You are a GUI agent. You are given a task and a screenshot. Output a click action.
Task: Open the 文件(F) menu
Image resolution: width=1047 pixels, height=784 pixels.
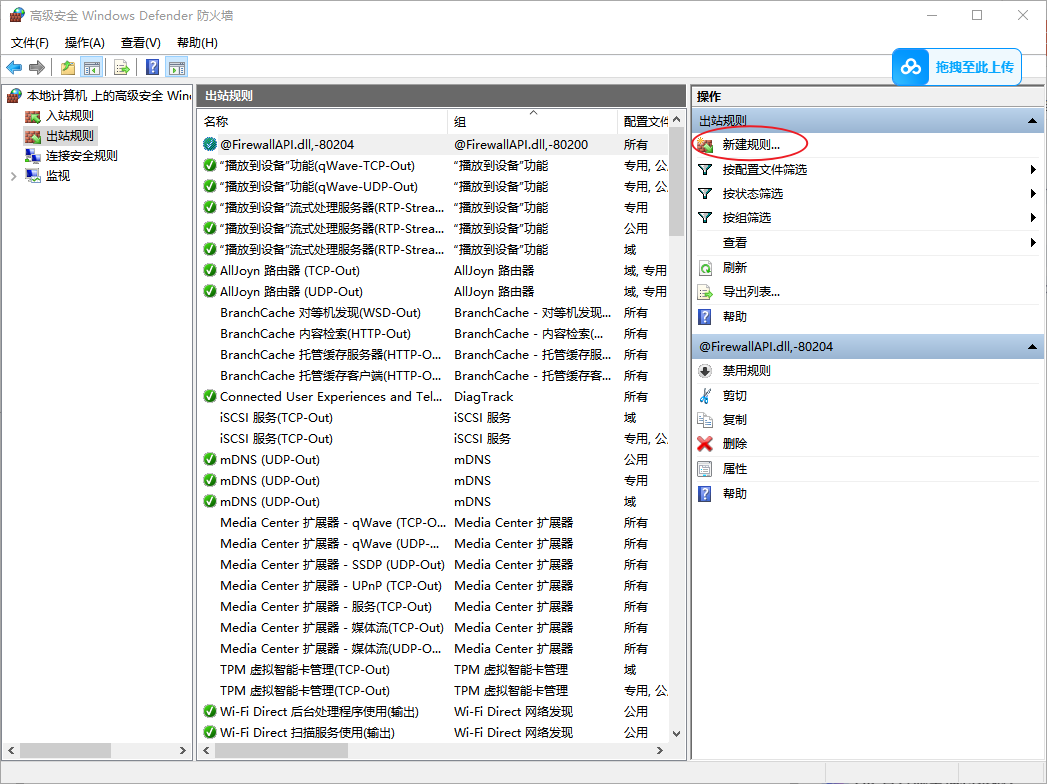[29, 43]
